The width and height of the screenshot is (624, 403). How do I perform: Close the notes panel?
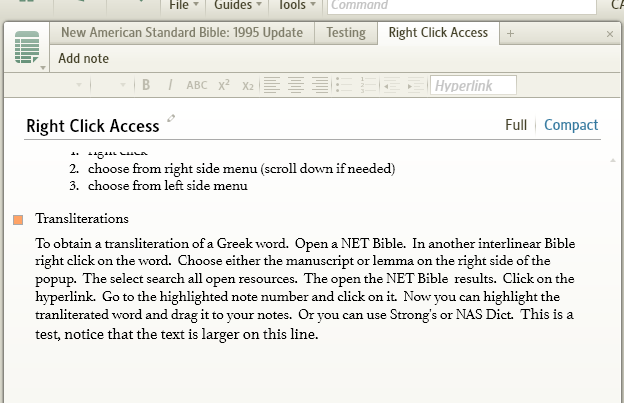610,34
